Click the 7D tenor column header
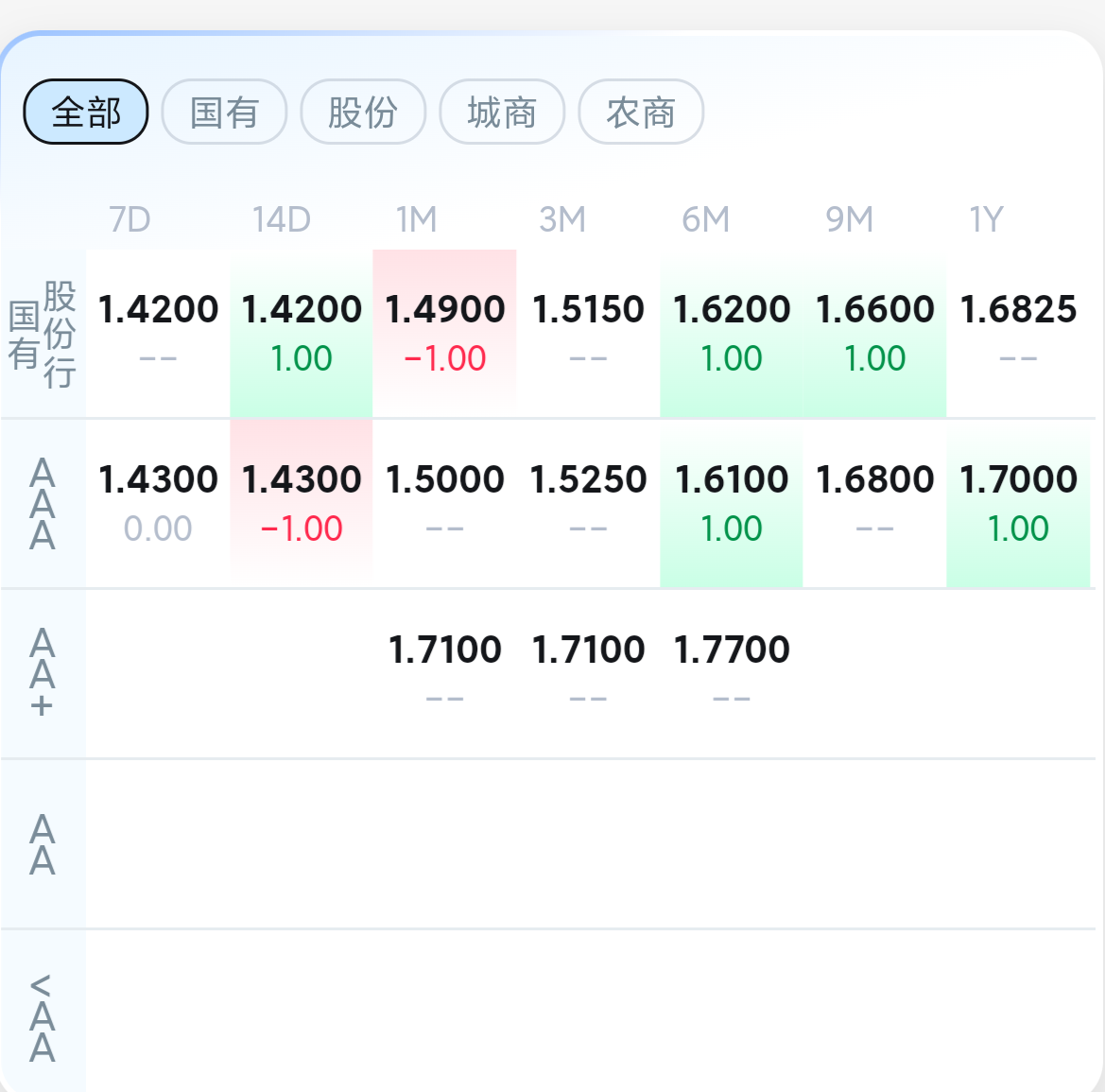The width and height of the screenshot is (1105, 1092). [x=130, y=220]
